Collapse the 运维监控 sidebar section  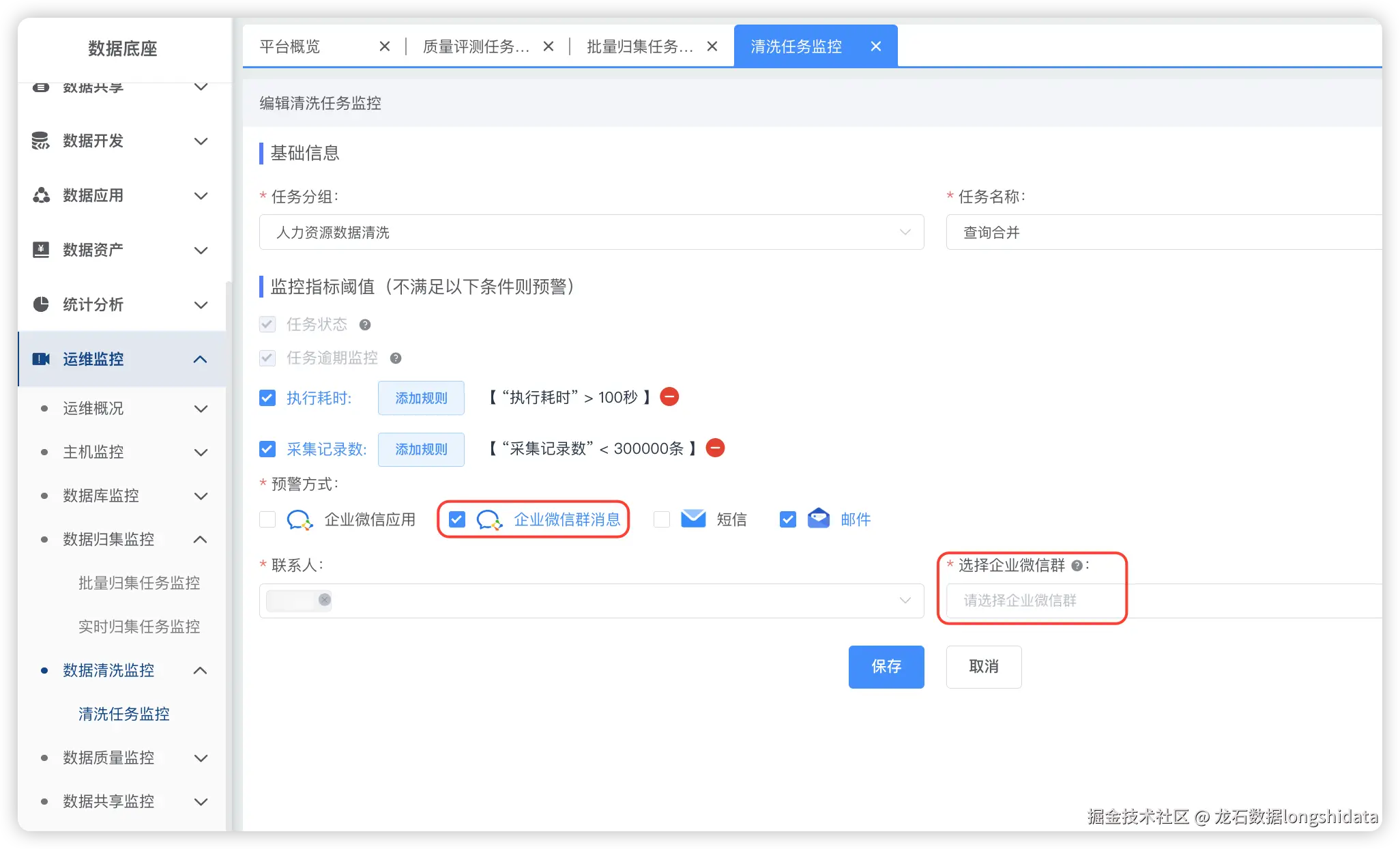(x=201, y=359)
